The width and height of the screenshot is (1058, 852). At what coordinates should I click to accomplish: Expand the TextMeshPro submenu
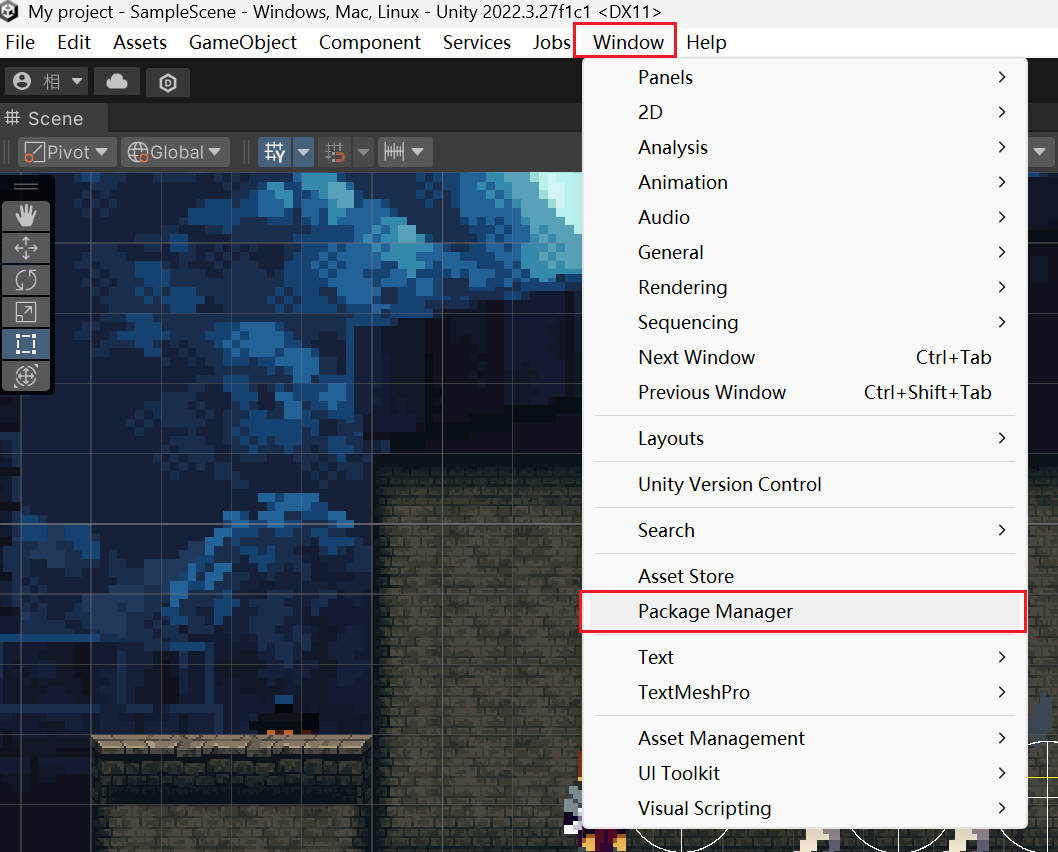point(804,692)
